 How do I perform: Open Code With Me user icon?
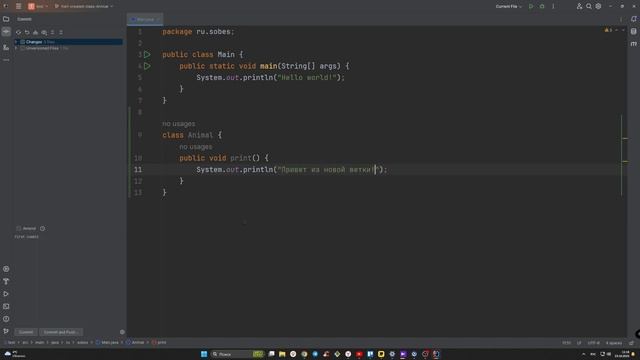[579, 6]
